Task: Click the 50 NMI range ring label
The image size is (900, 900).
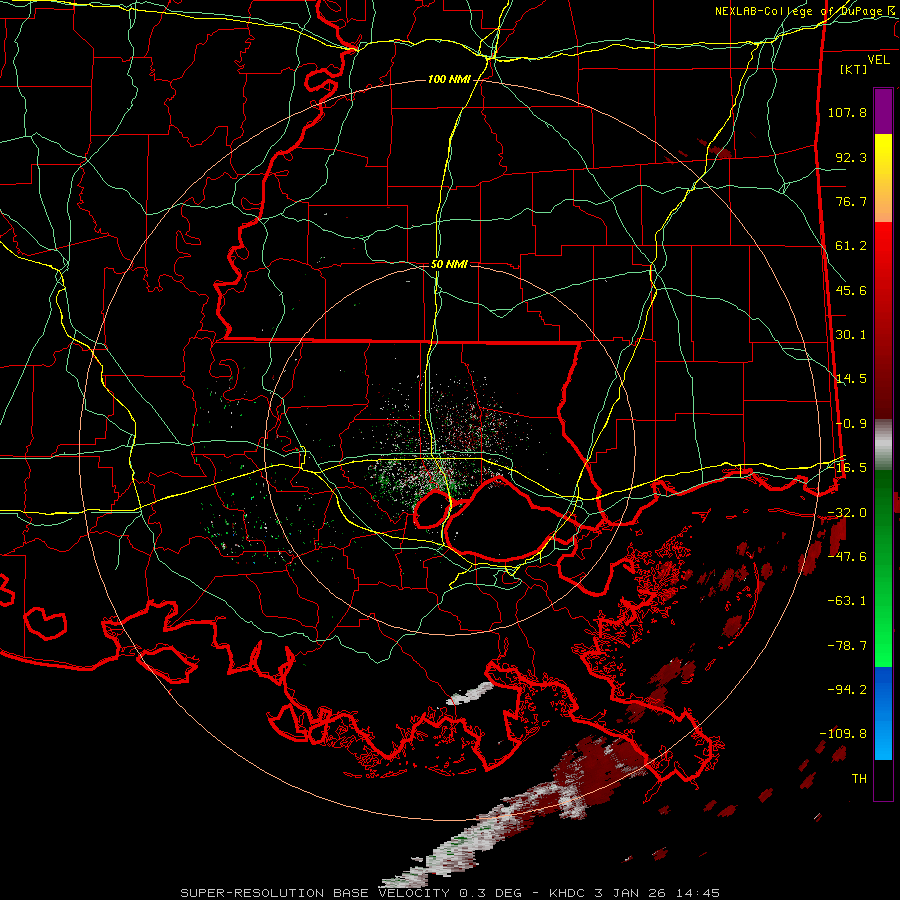Action: coord(449,264)
